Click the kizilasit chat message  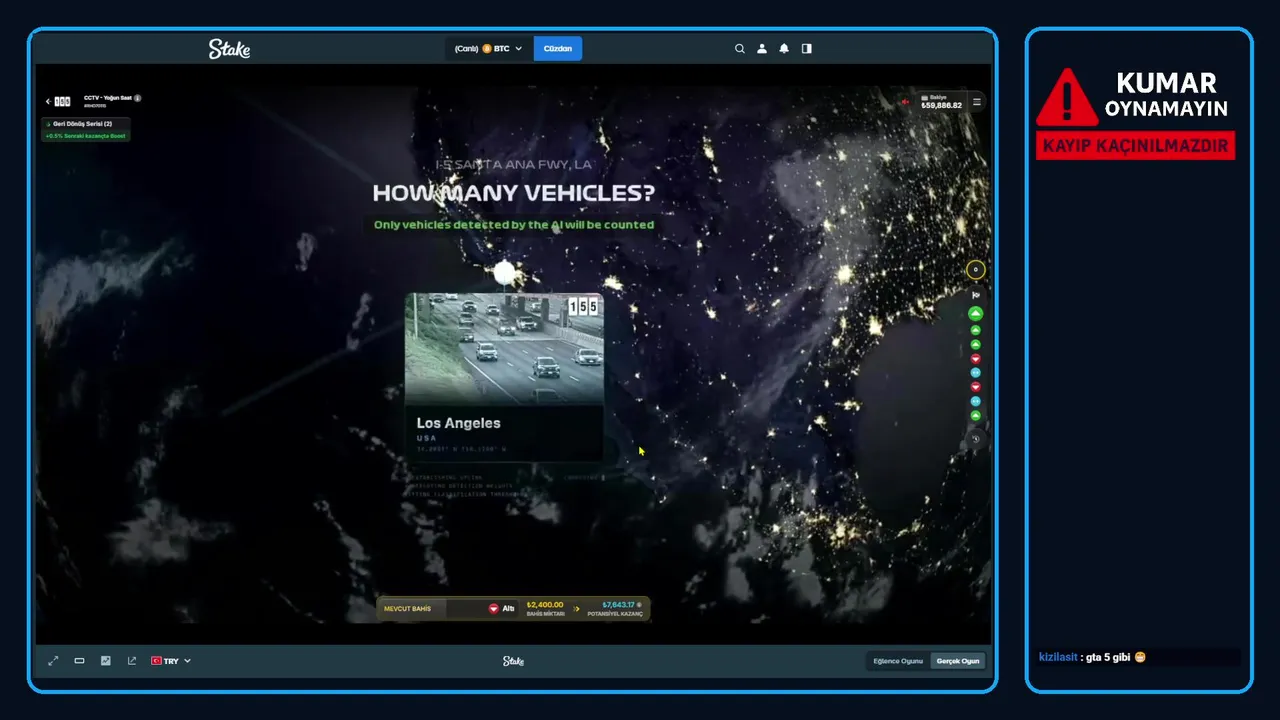pyautogui.click(x=1092, y=657)
